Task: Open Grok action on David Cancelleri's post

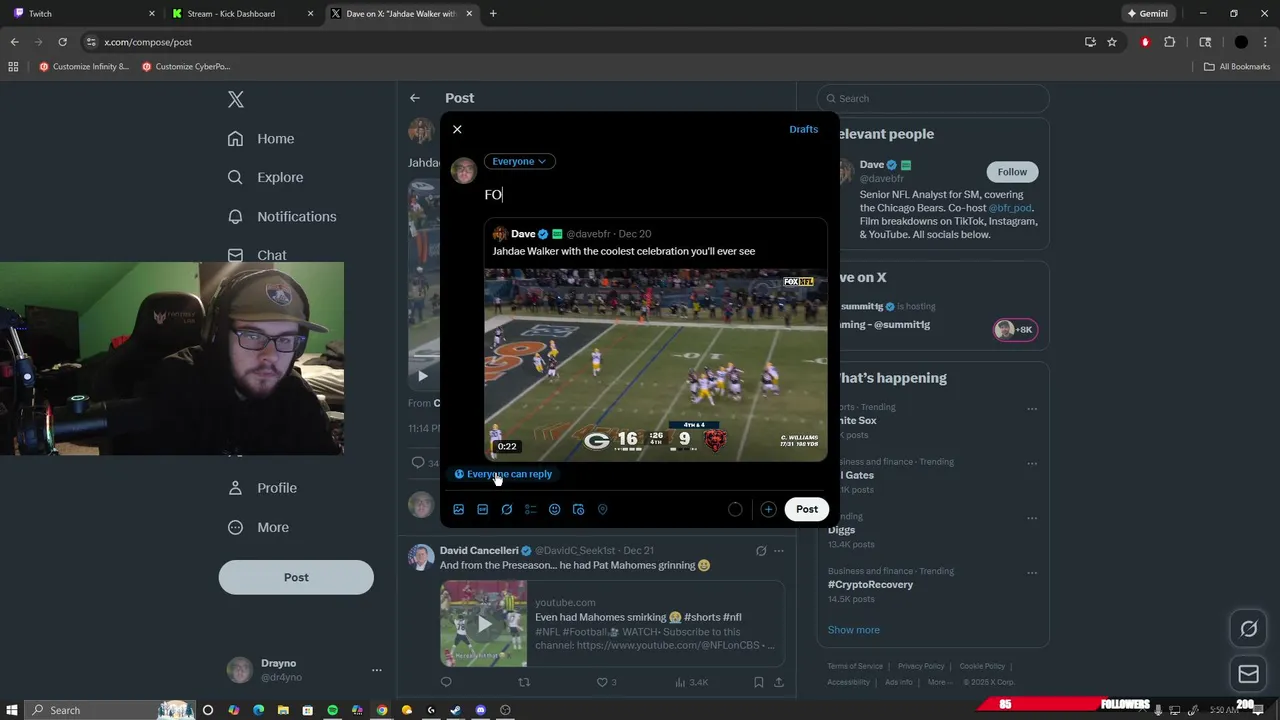Action: coord(761,551)
